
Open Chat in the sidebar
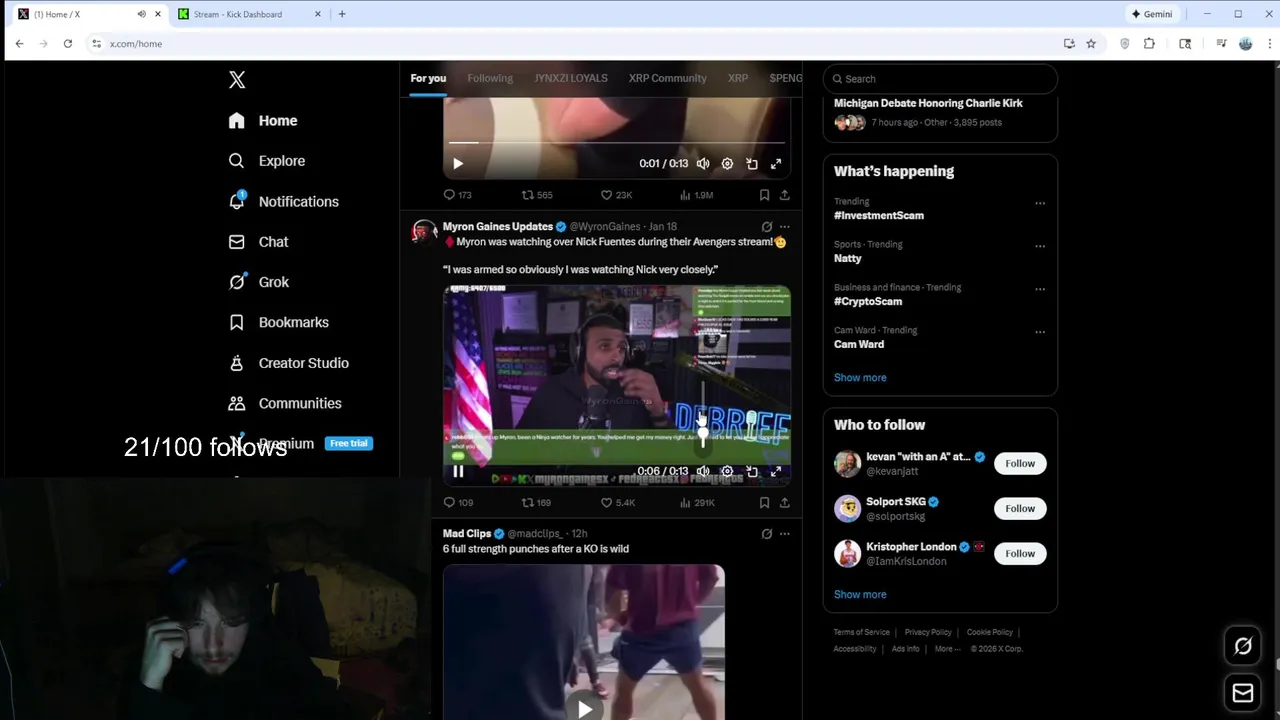tap(258, 242)
